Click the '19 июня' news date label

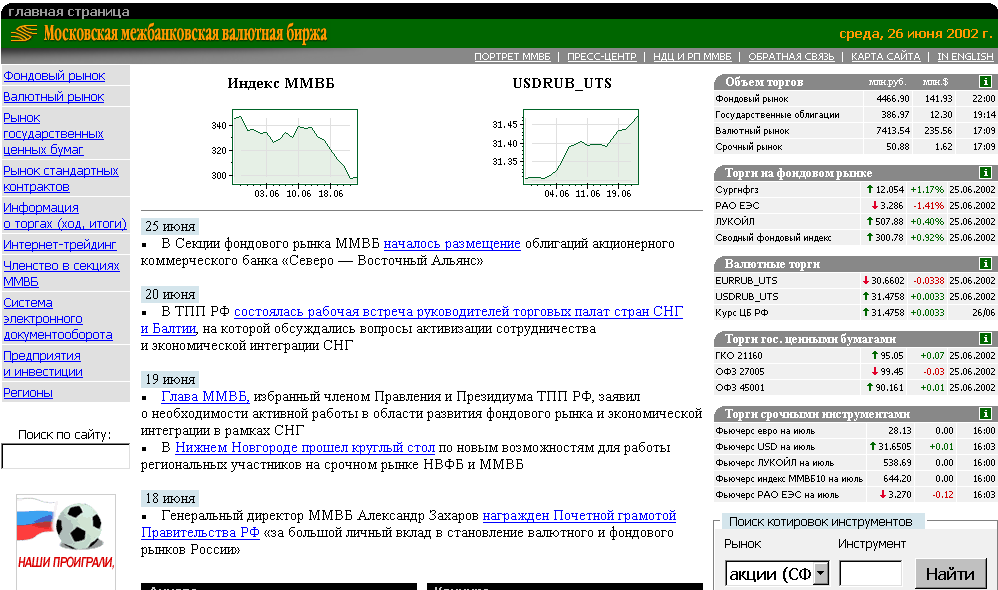coord(170,379)
